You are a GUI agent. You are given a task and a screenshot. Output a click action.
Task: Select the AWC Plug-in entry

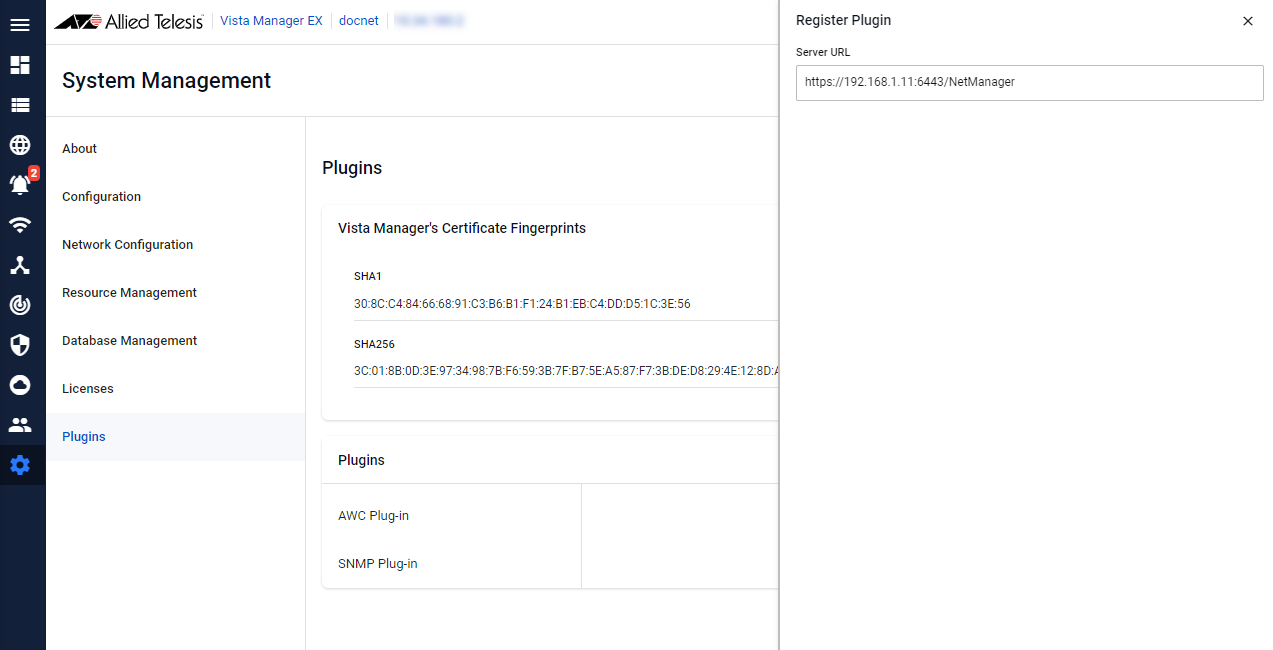pos(374,516)
